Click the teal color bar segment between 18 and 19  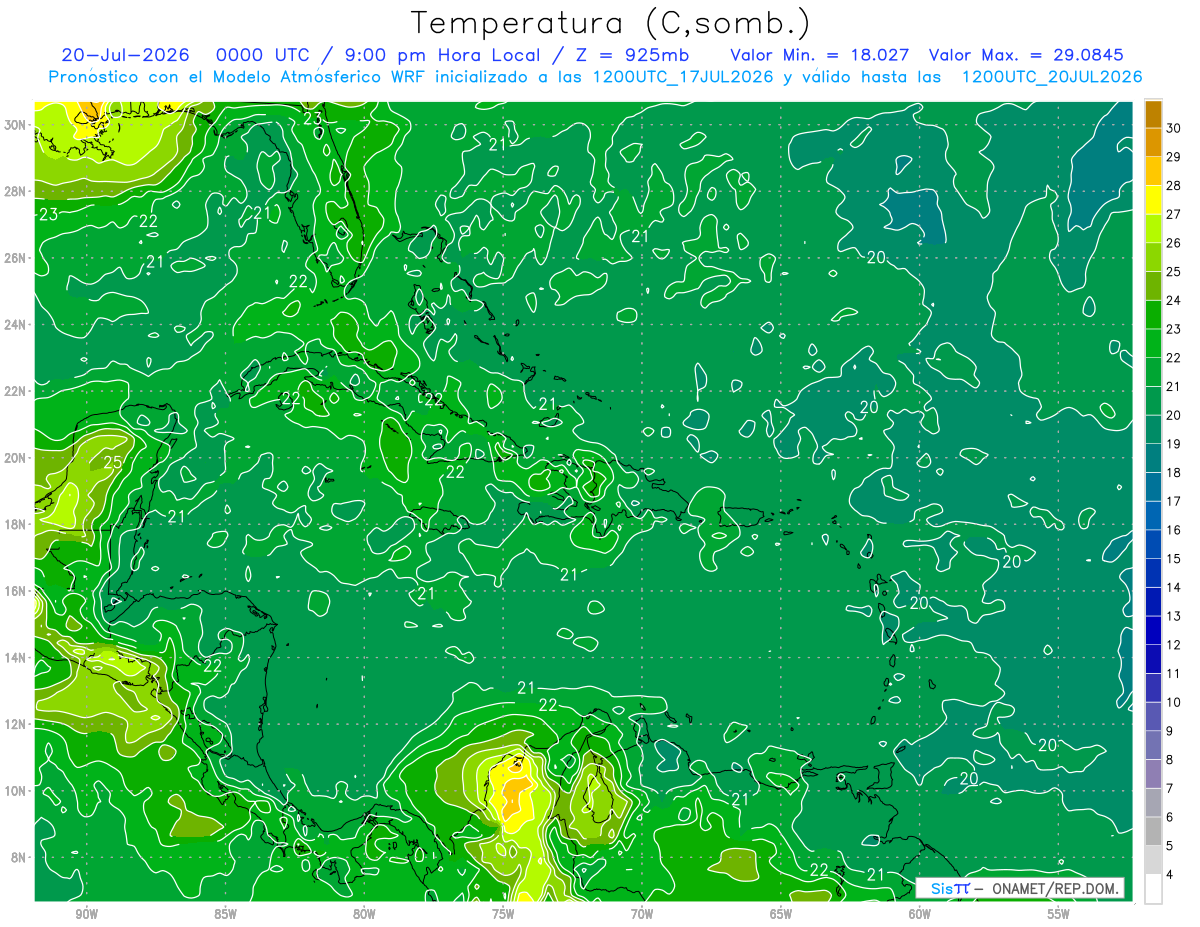[x=1153, y=458]
